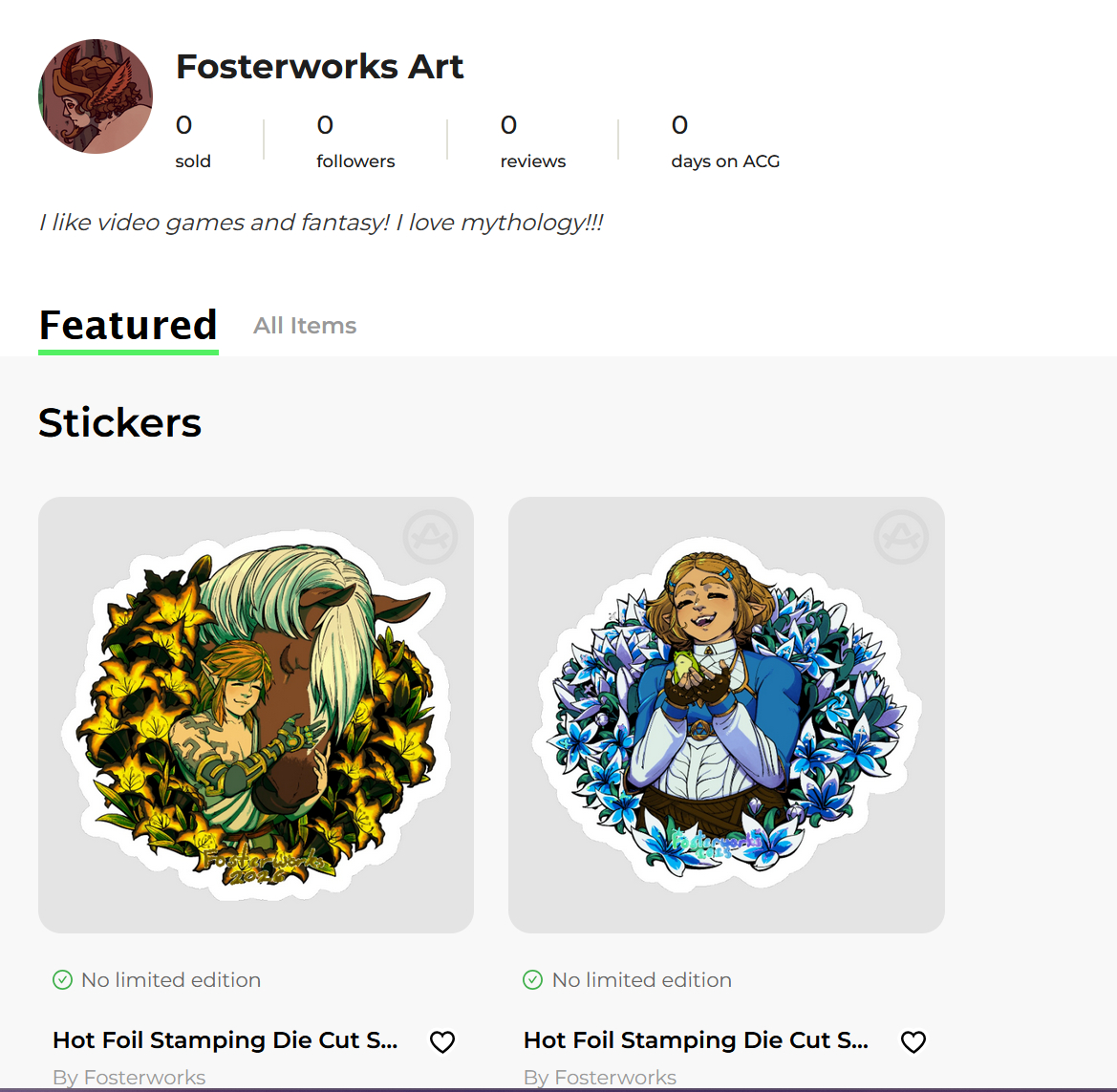
Task: Click the ACG watermark logo on the blue-flower sticker
Action: (901, 537)
